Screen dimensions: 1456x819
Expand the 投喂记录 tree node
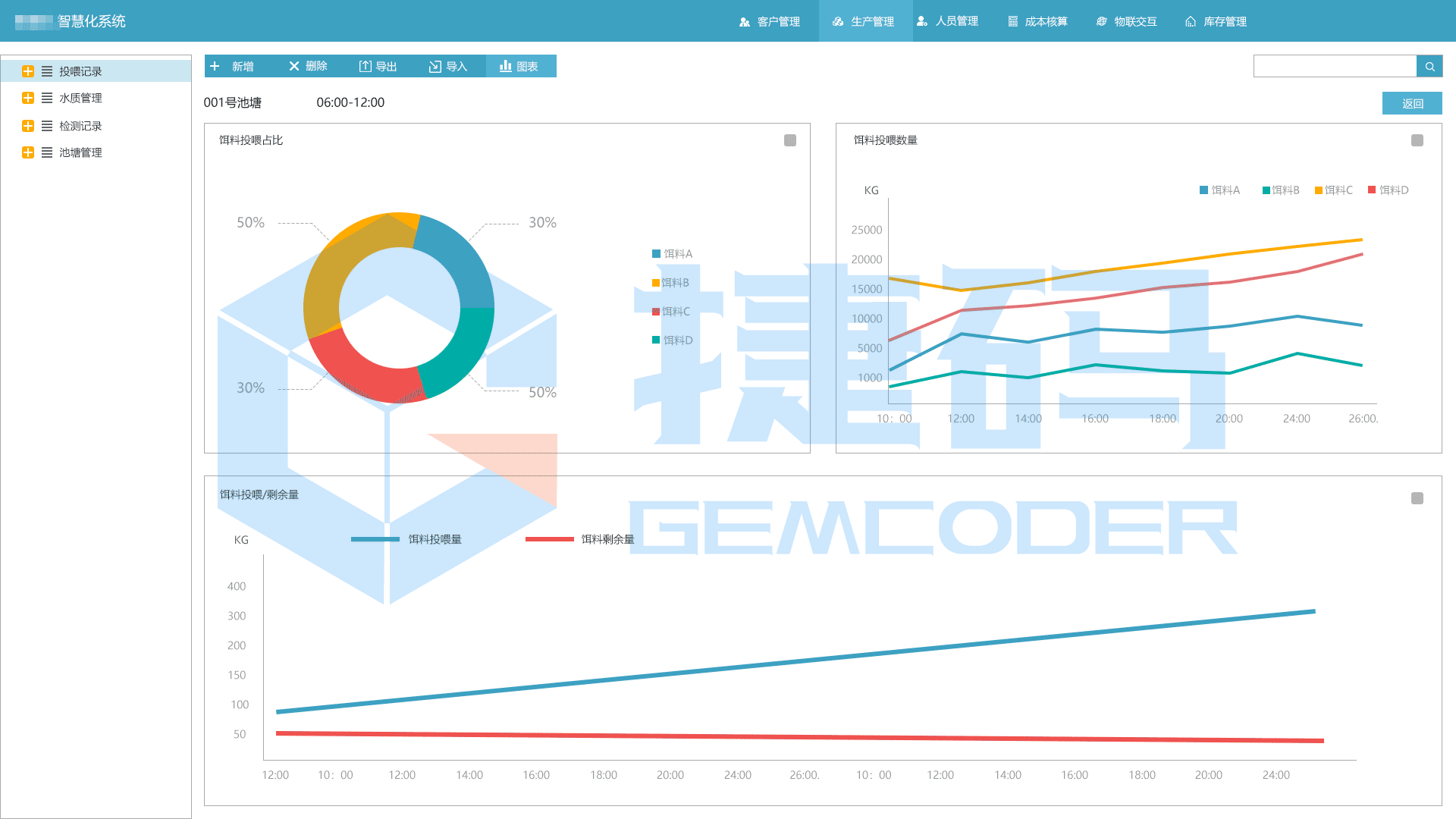tap(28, 71)
